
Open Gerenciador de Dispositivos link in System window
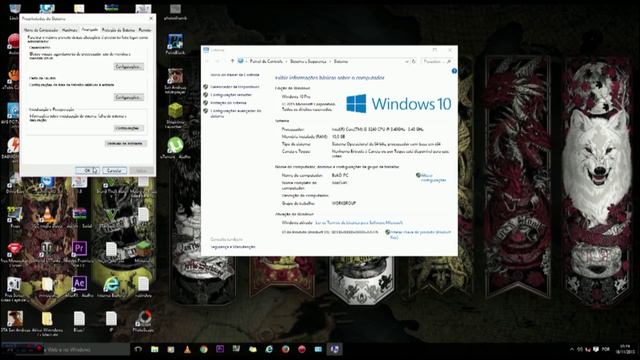(235, 87)
